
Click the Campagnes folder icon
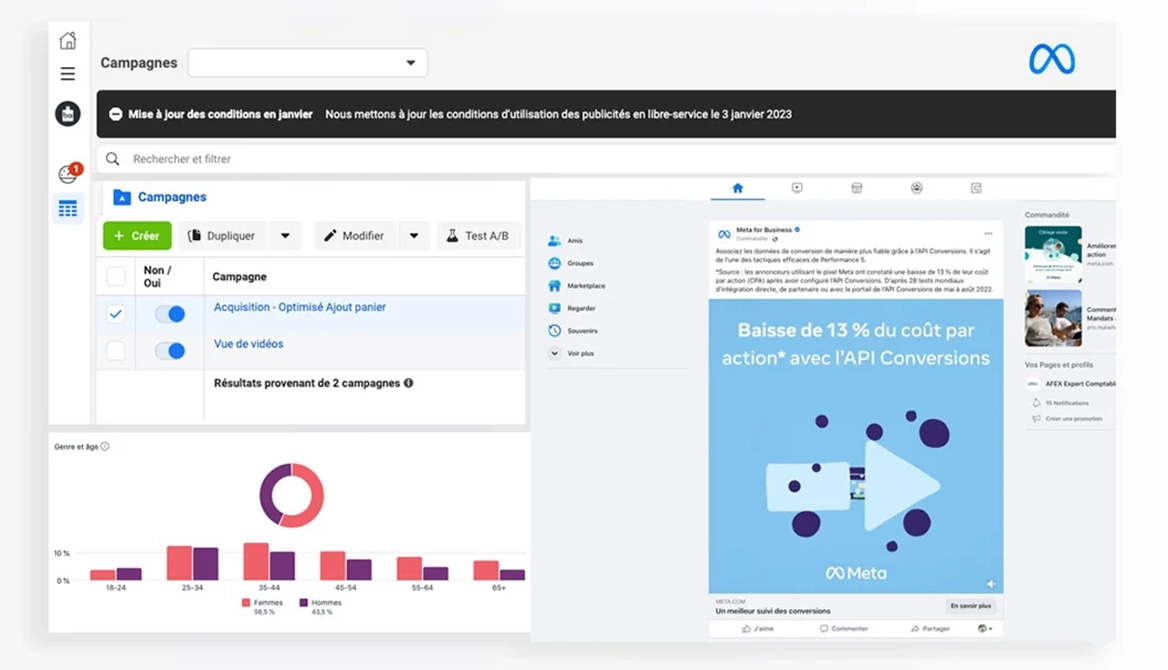coord(121,197)
